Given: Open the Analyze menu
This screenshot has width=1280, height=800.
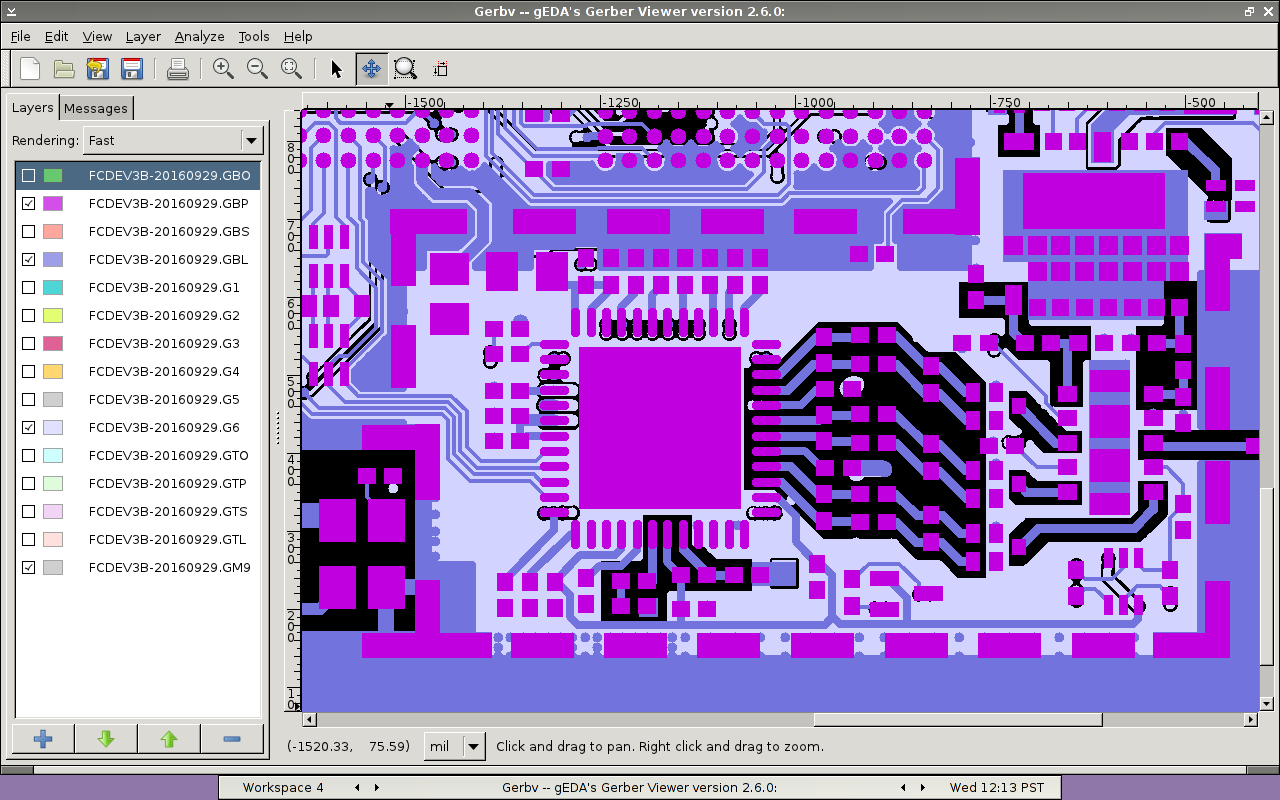Looking at the screenshot, I should tap(199, 36).
